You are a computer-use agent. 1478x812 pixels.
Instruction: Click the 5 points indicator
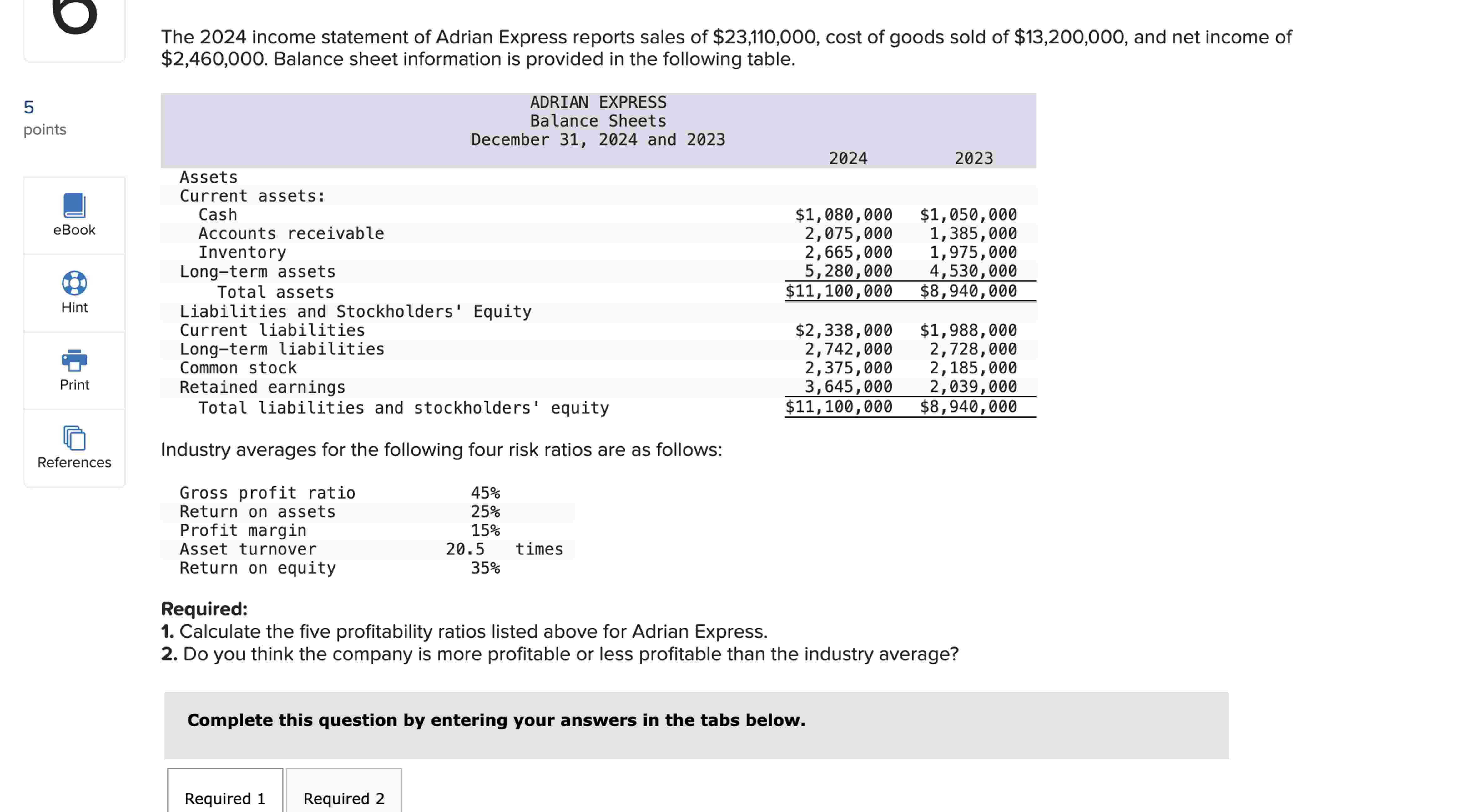coord(45,118)
